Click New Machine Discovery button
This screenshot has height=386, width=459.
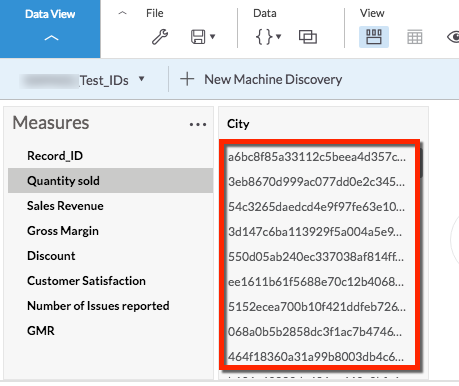(261, 79)
